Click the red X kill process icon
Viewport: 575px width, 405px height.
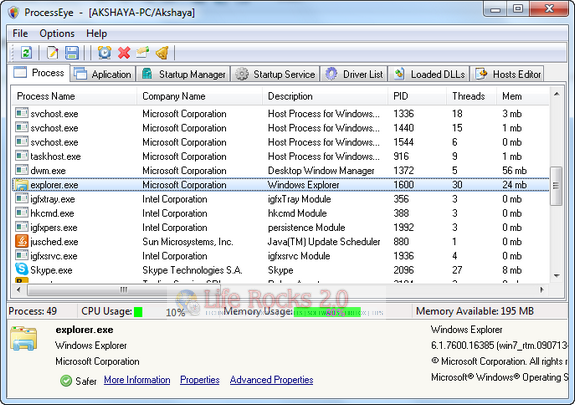[x=124, y=53]
